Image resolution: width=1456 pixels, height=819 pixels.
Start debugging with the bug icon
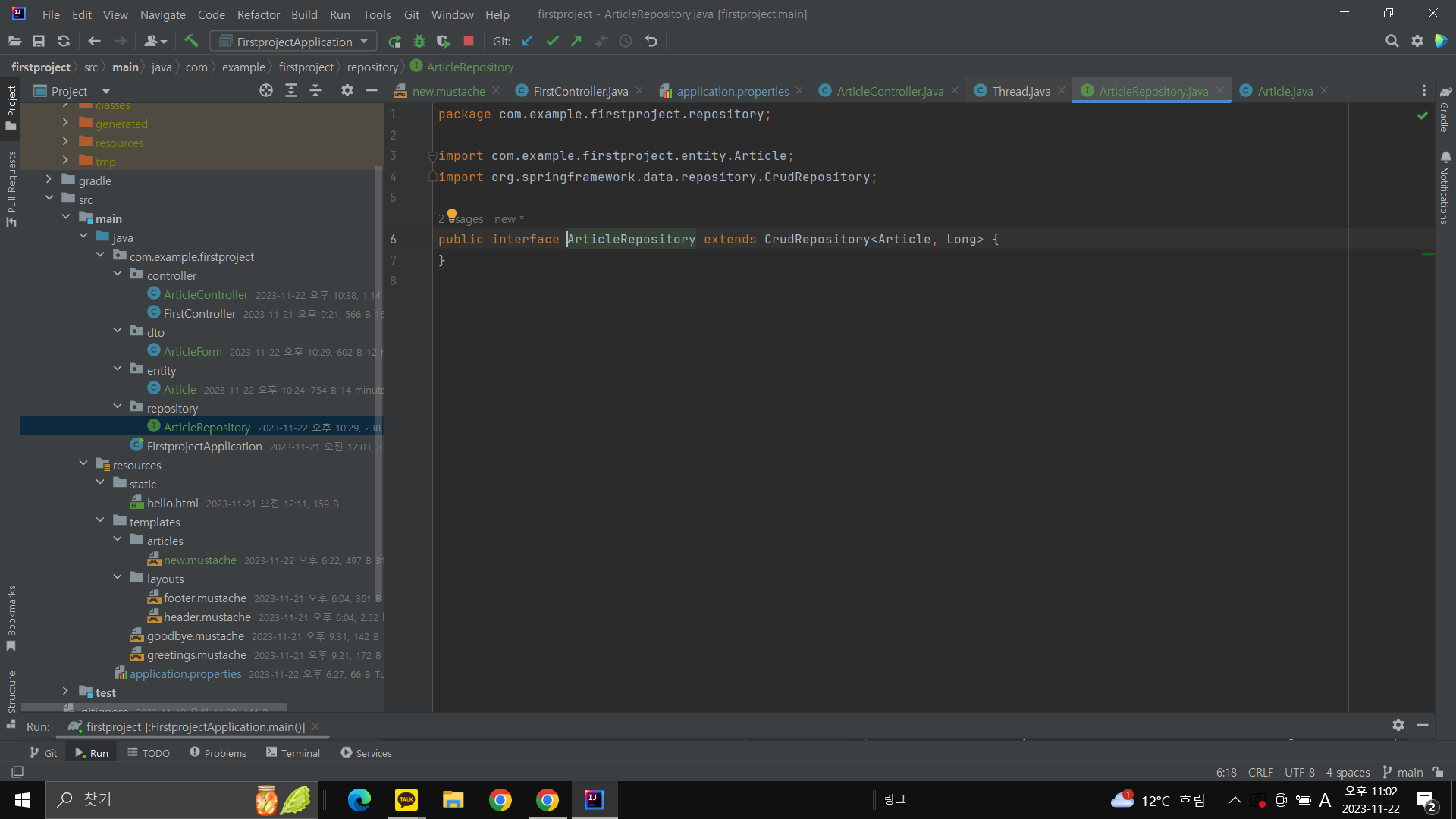(419, 42)
